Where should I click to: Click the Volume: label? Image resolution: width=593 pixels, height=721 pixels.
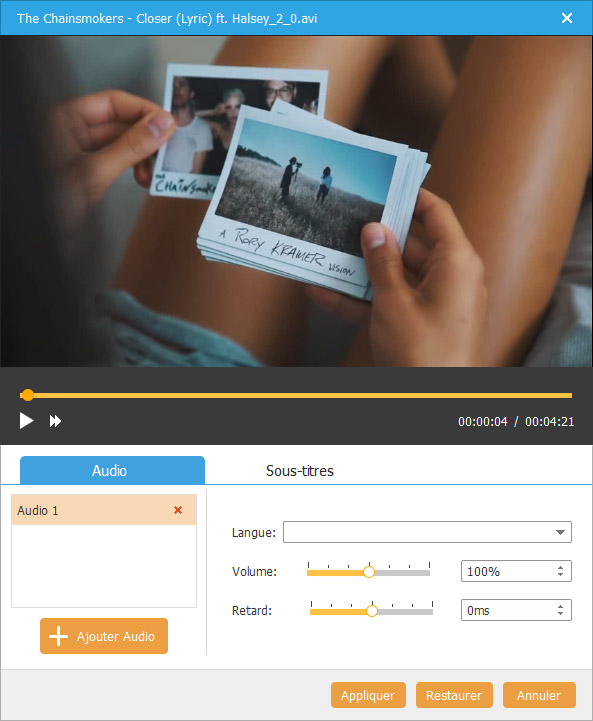point(255,572)
